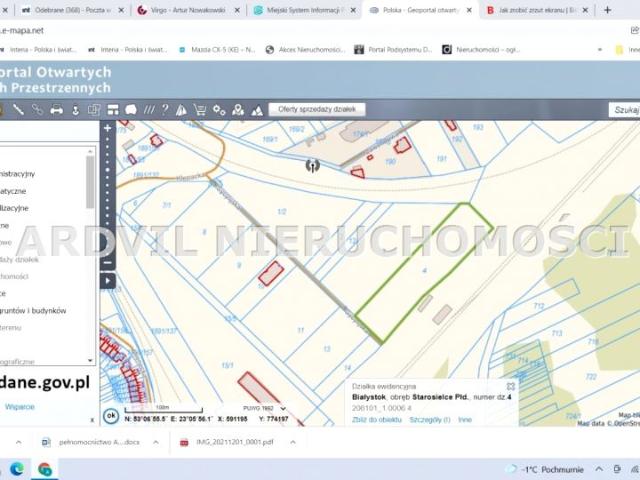Switch to the Odebrane Poczta browser tab
The image size is (640, 480).
click(72, 10)
